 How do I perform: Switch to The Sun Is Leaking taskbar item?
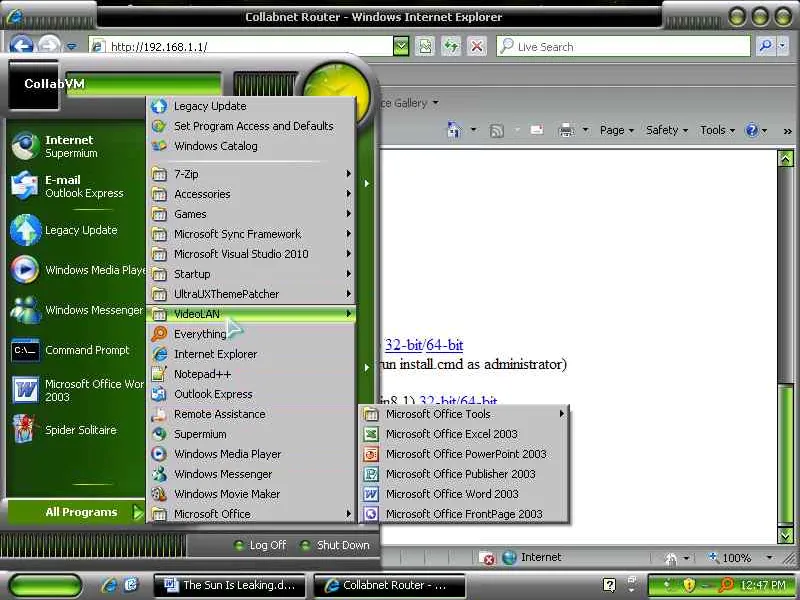point(230,585)
